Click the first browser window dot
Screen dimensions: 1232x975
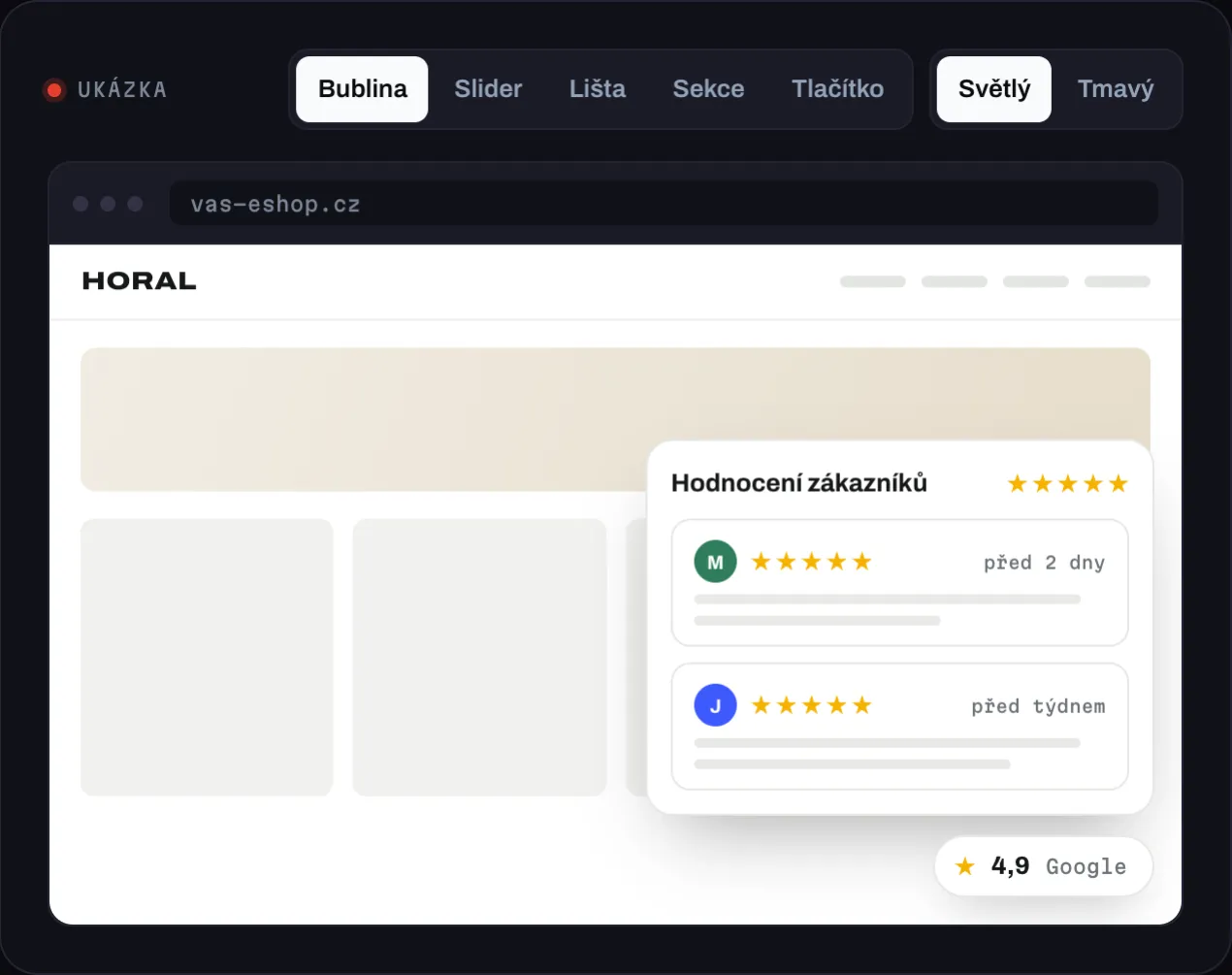[x=81, y=204]
